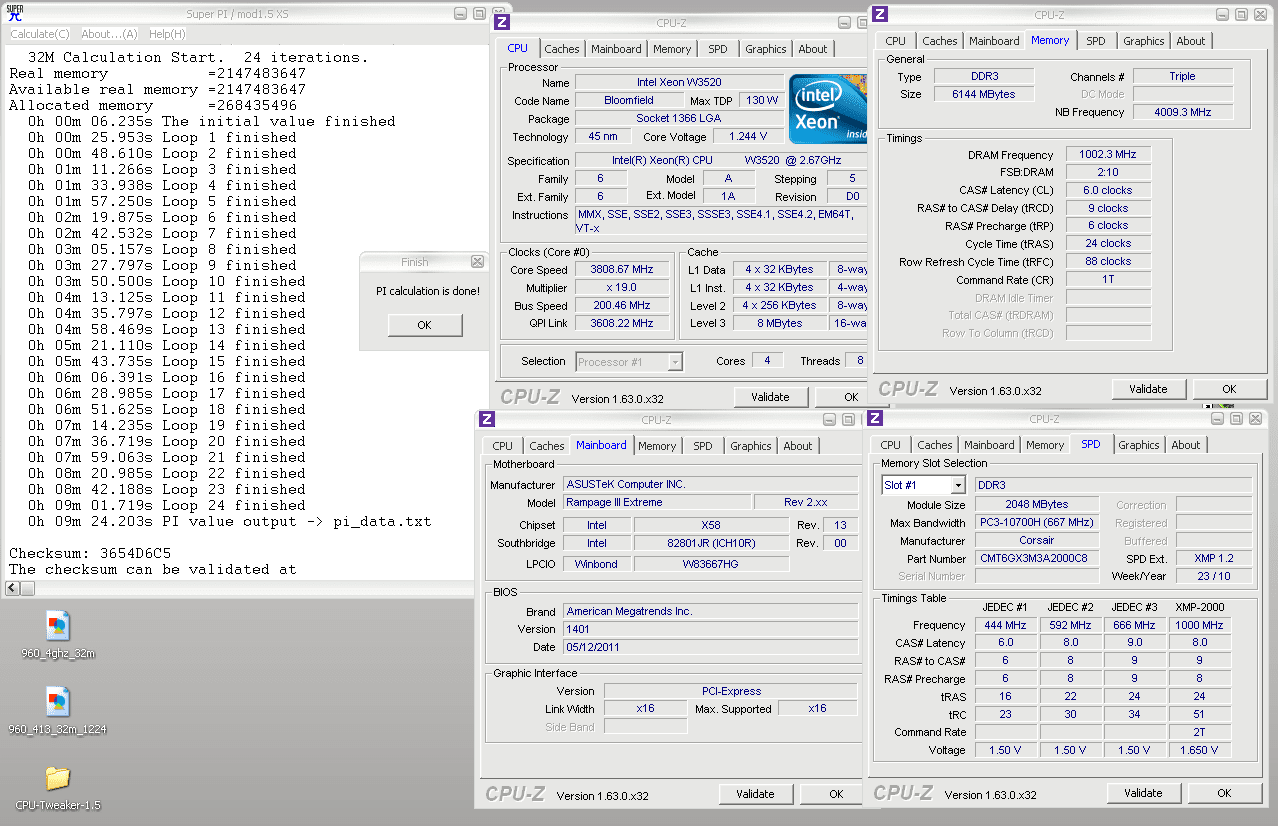Open the Calculate(C) menu in Super PI

40,34
